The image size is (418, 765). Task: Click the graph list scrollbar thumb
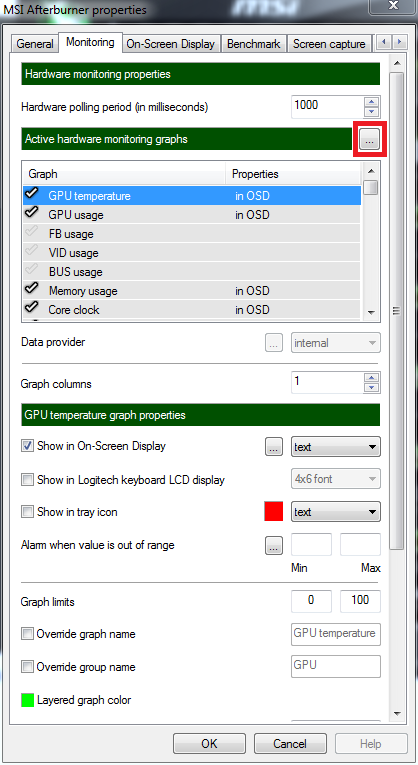point(372,187)
